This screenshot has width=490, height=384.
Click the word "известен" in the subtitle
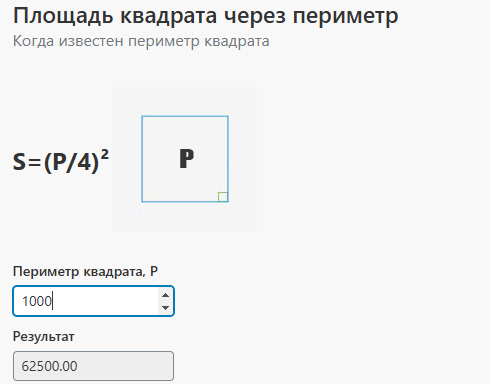pyautogui.click(x=91, y=41)
